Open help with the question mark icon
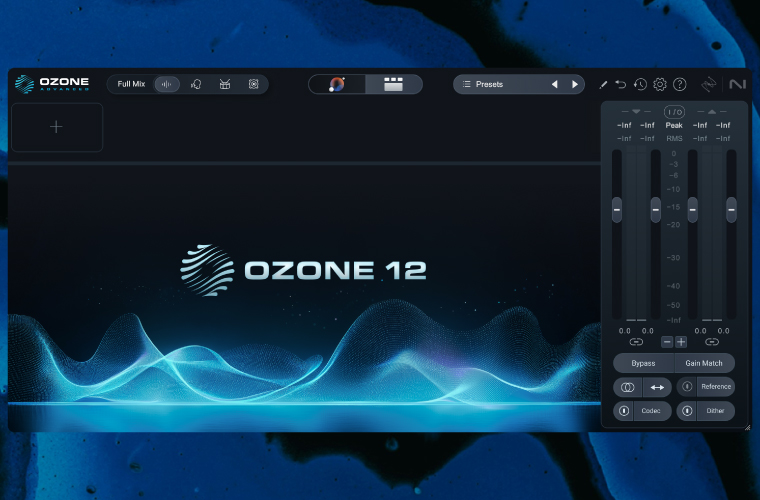Viewport: 760px width, 500px height. 680,85
